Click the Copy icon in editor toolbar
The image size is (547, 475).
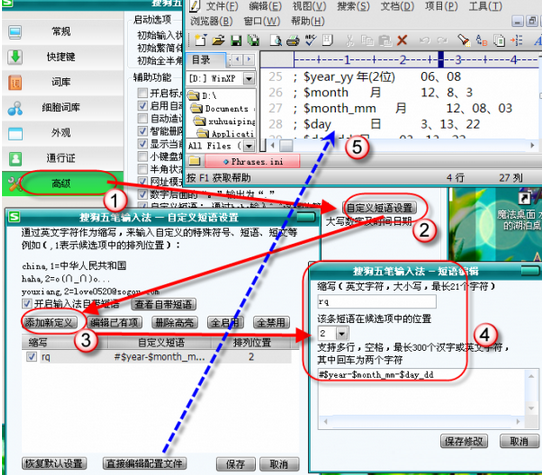coord(367,41)
